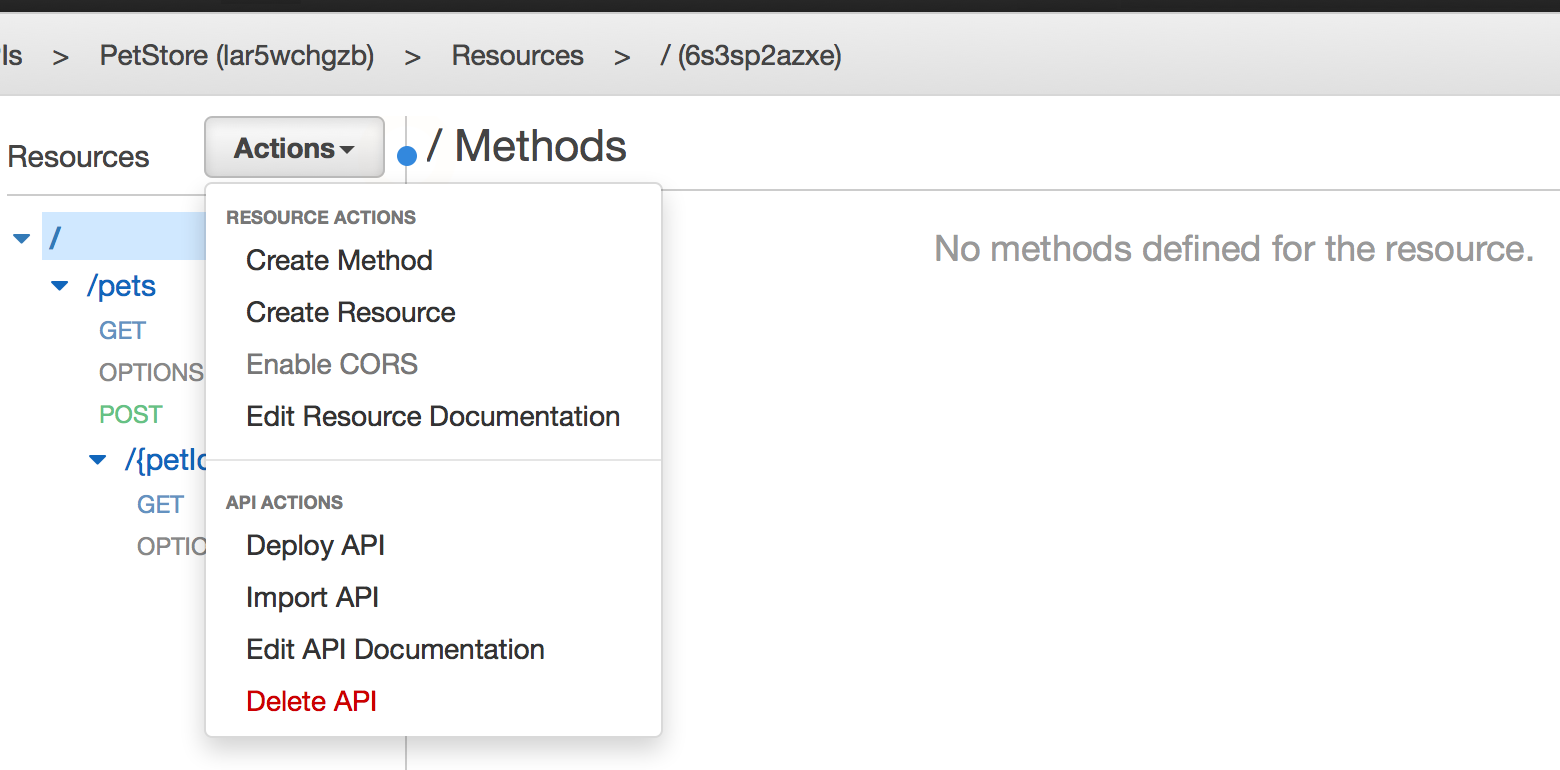Select Deploy API from the menu
1560x770 pixels.
point(315,545)
